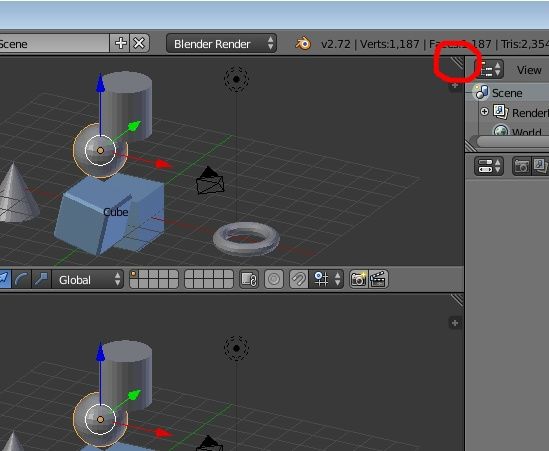
Task: Click OpenGL render image camera icon
Action: tap(359, 279)
